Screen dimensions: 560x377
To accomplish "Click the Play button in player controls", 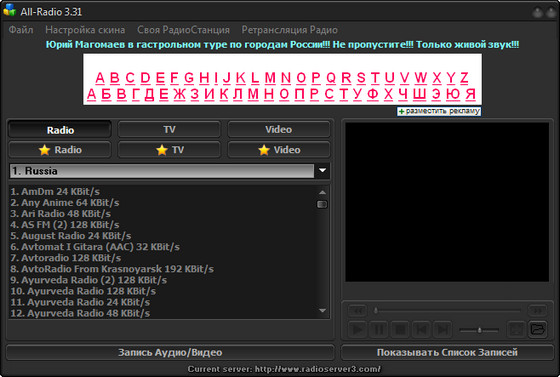I will coord(357,329).
